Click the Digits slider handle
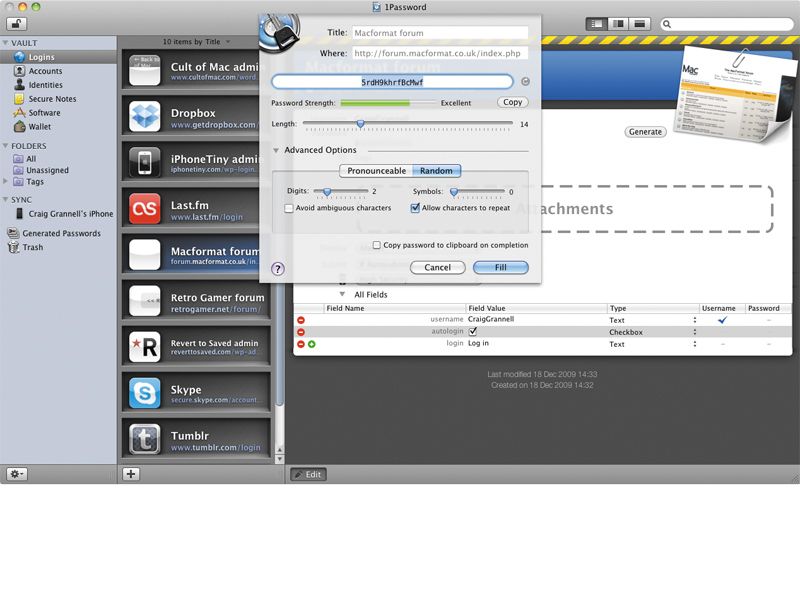This screenshot has width=800, height=600. tap(327, 191)
